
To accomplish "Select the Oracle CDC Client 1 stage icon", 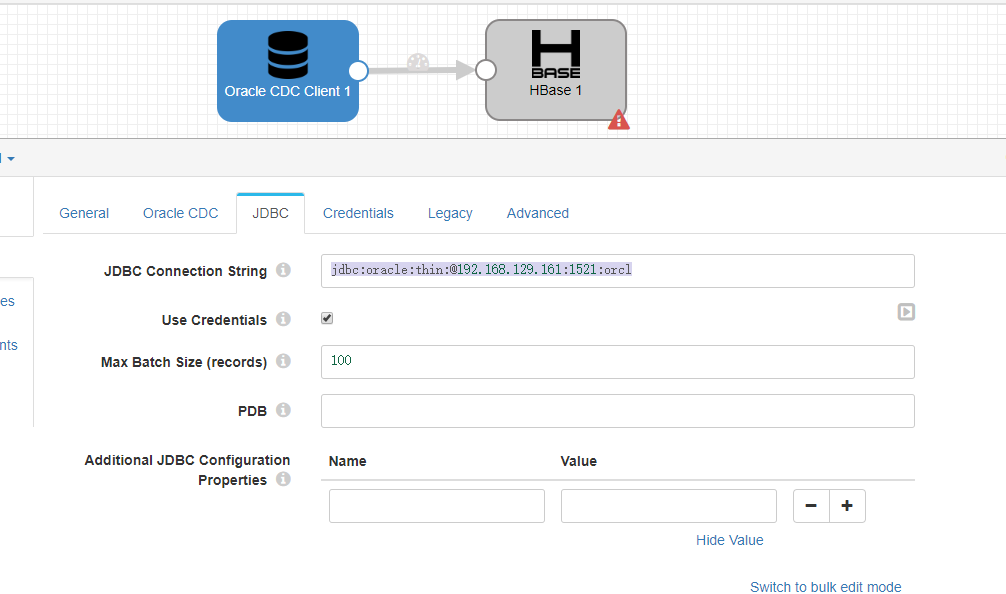I will click(288, 70).
